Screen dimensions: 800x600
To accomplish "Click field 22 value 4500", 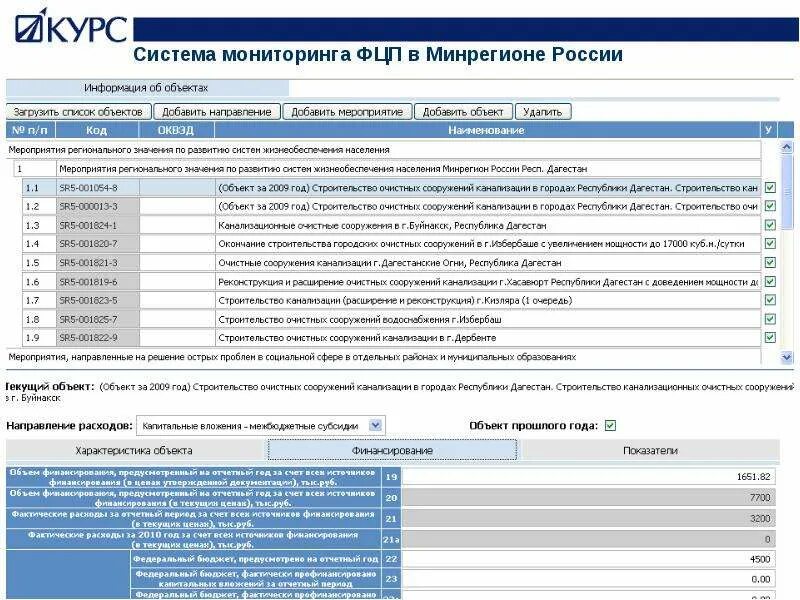I will pyautogui.click(x=589, y=559).
